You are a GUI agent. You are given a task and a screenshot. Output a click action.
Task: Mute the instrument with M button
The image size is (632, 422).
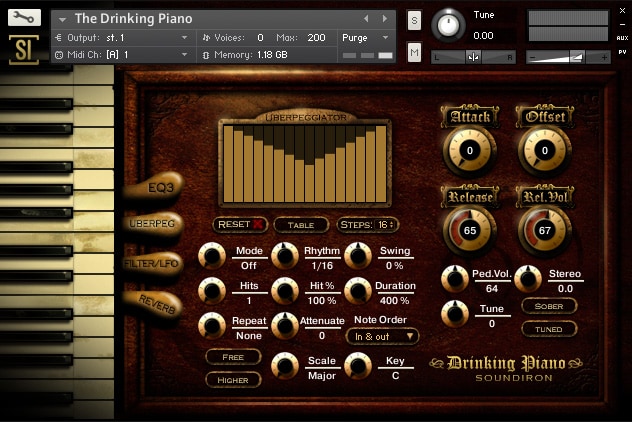(414, 53)
